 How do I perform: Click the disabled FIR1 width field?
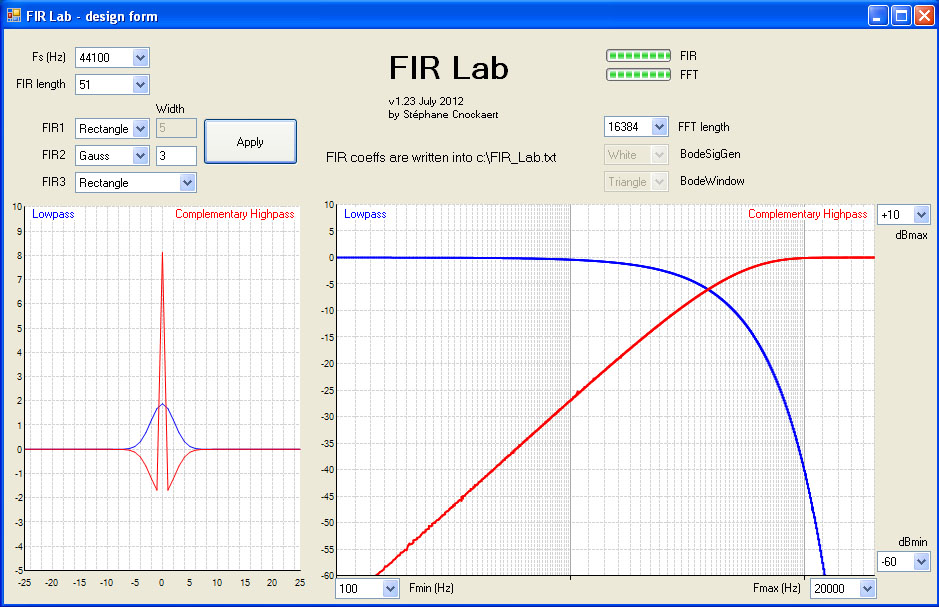click(x=176, y=128)
